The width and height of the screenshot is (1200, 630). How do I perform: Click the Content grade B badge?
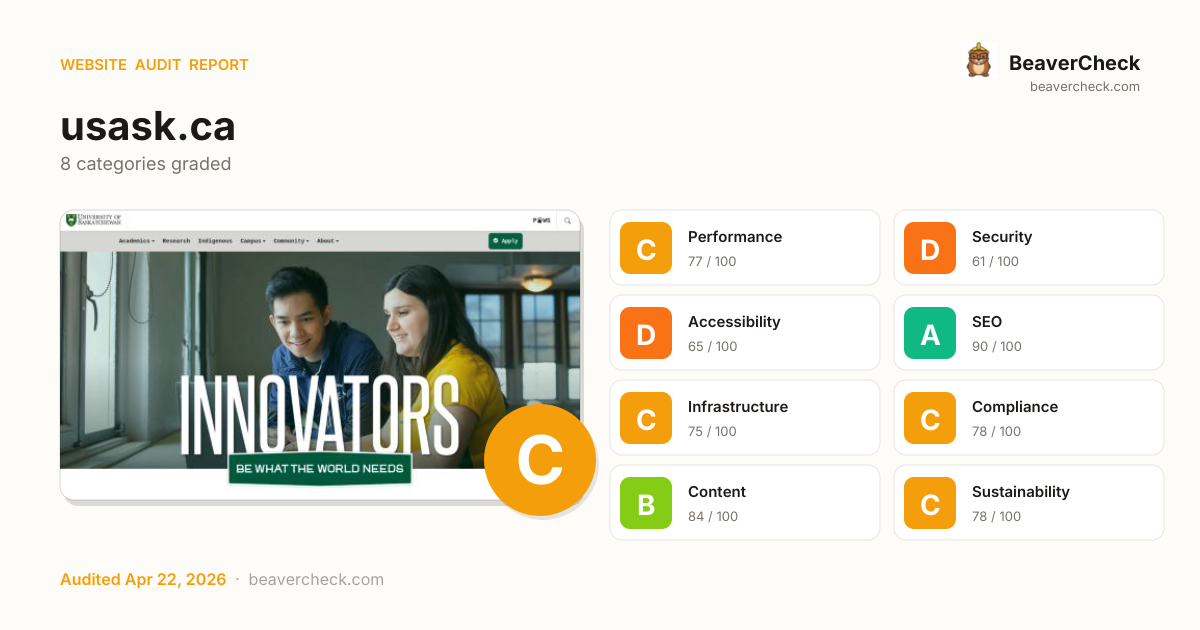tap(646, 503)
